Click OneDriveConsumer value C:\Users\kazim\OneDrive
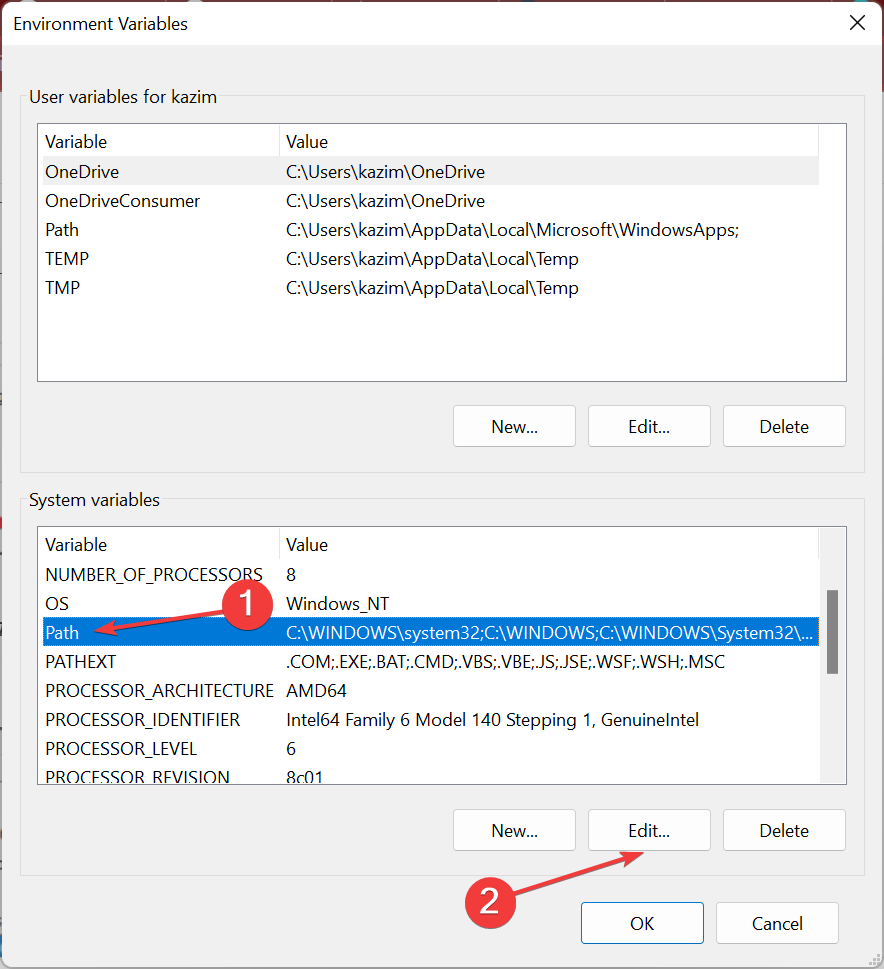 [385, 201]
